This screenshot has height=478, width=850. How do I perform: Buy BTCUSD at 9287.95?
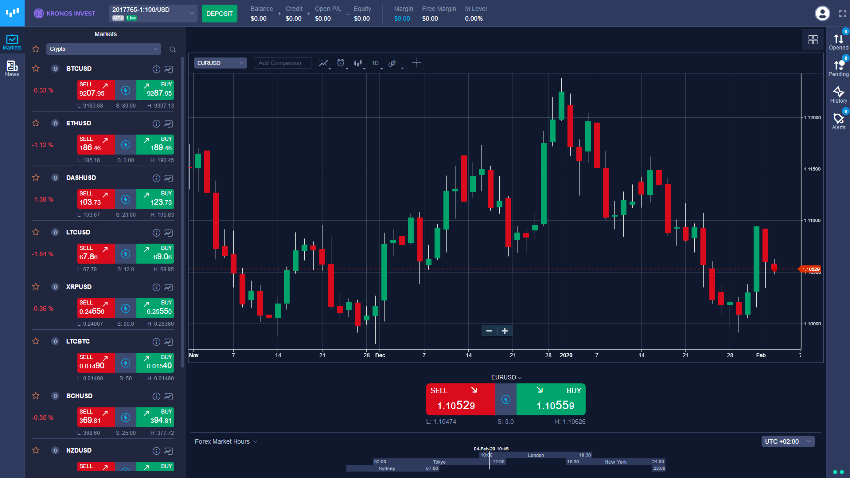click(x=155, y=90)
